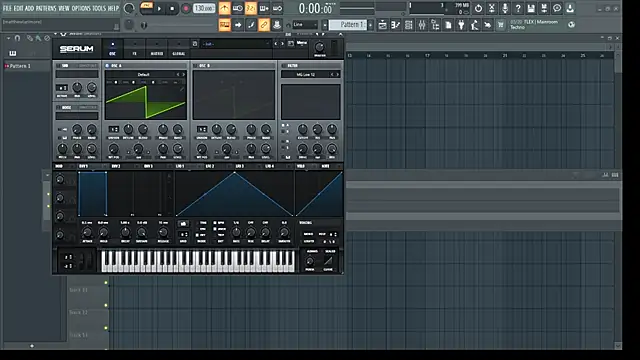Click the help question mark icon
Screen dimensions: 640x360
518,8
